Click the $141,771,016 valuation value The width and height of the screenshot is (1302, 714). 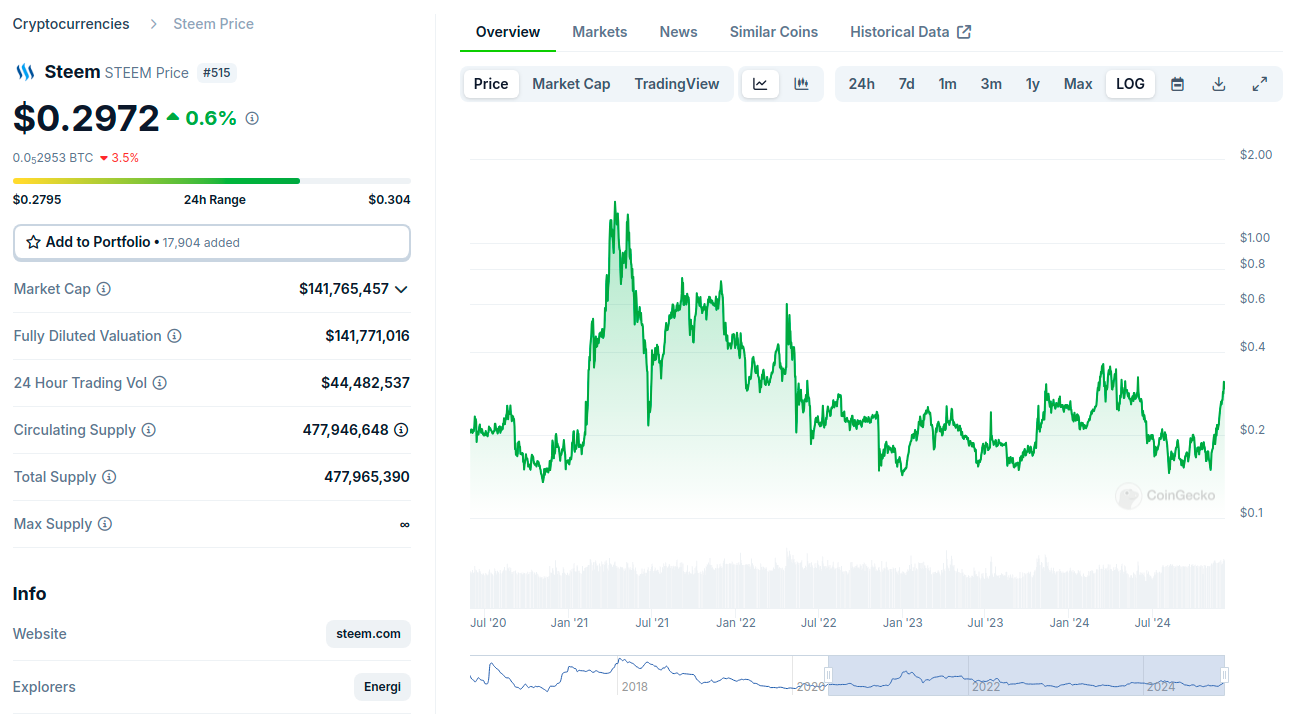click(x=368, y=336)
